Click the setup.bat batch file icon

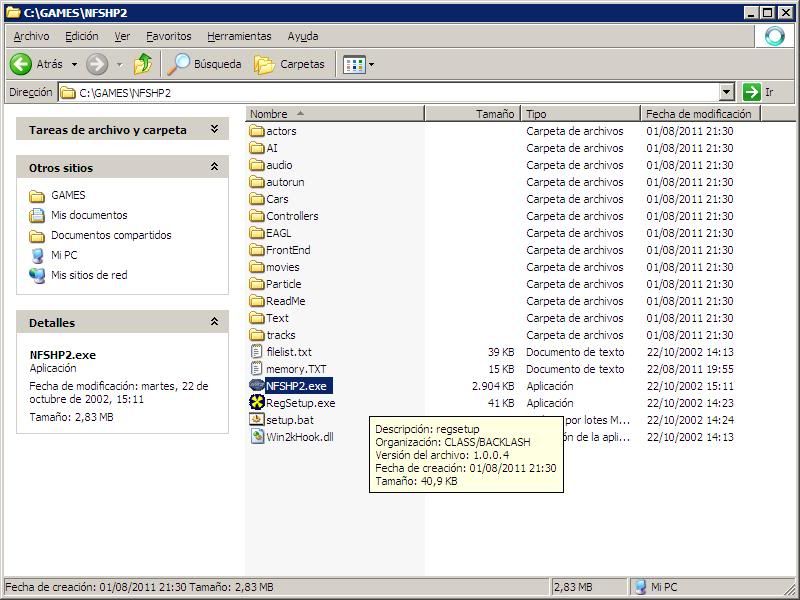click(x=257, y=420)
